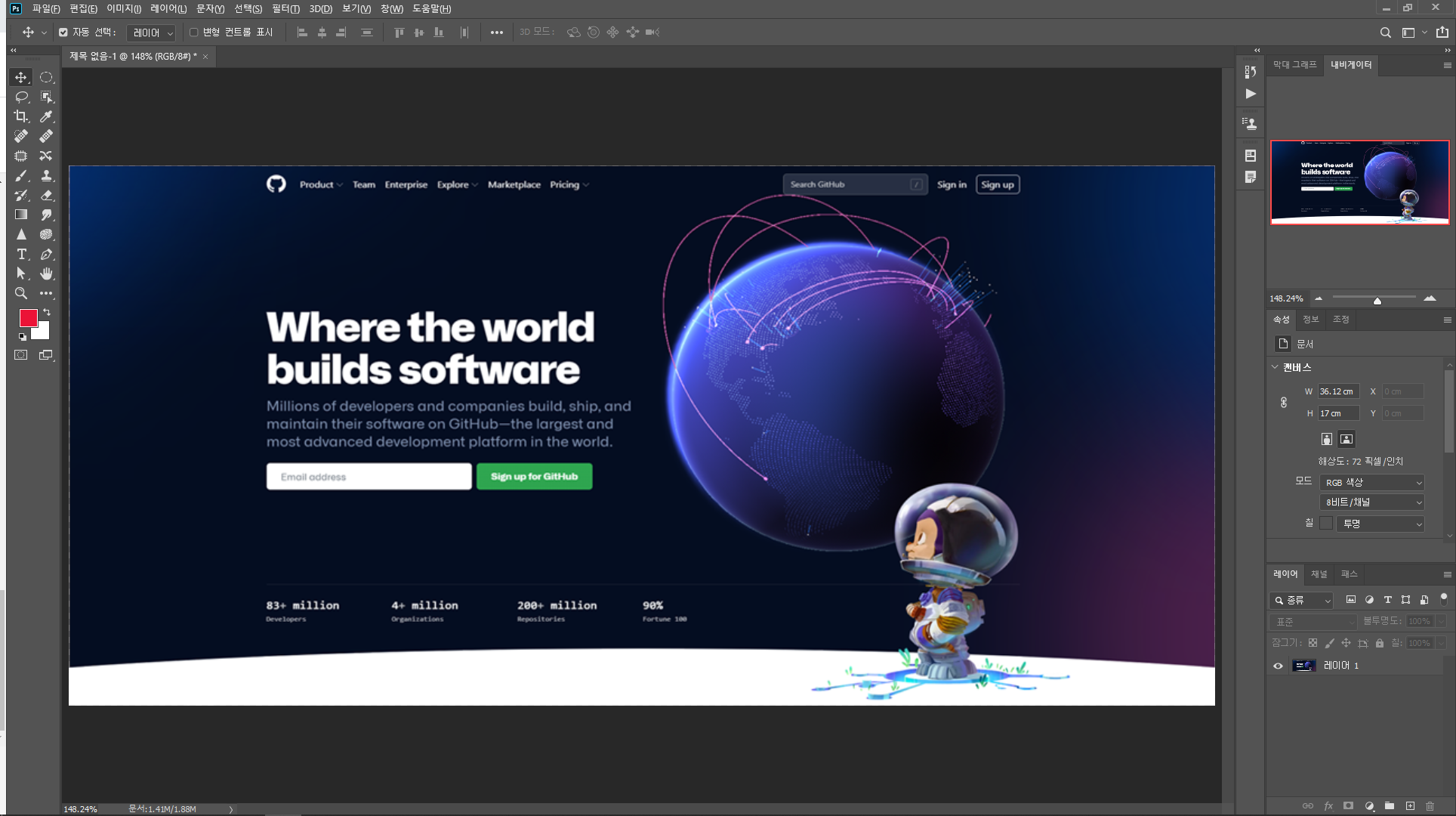Hide layer 1 with the eye icon
Screen dimensions: 1456x816
[1278, 666]
